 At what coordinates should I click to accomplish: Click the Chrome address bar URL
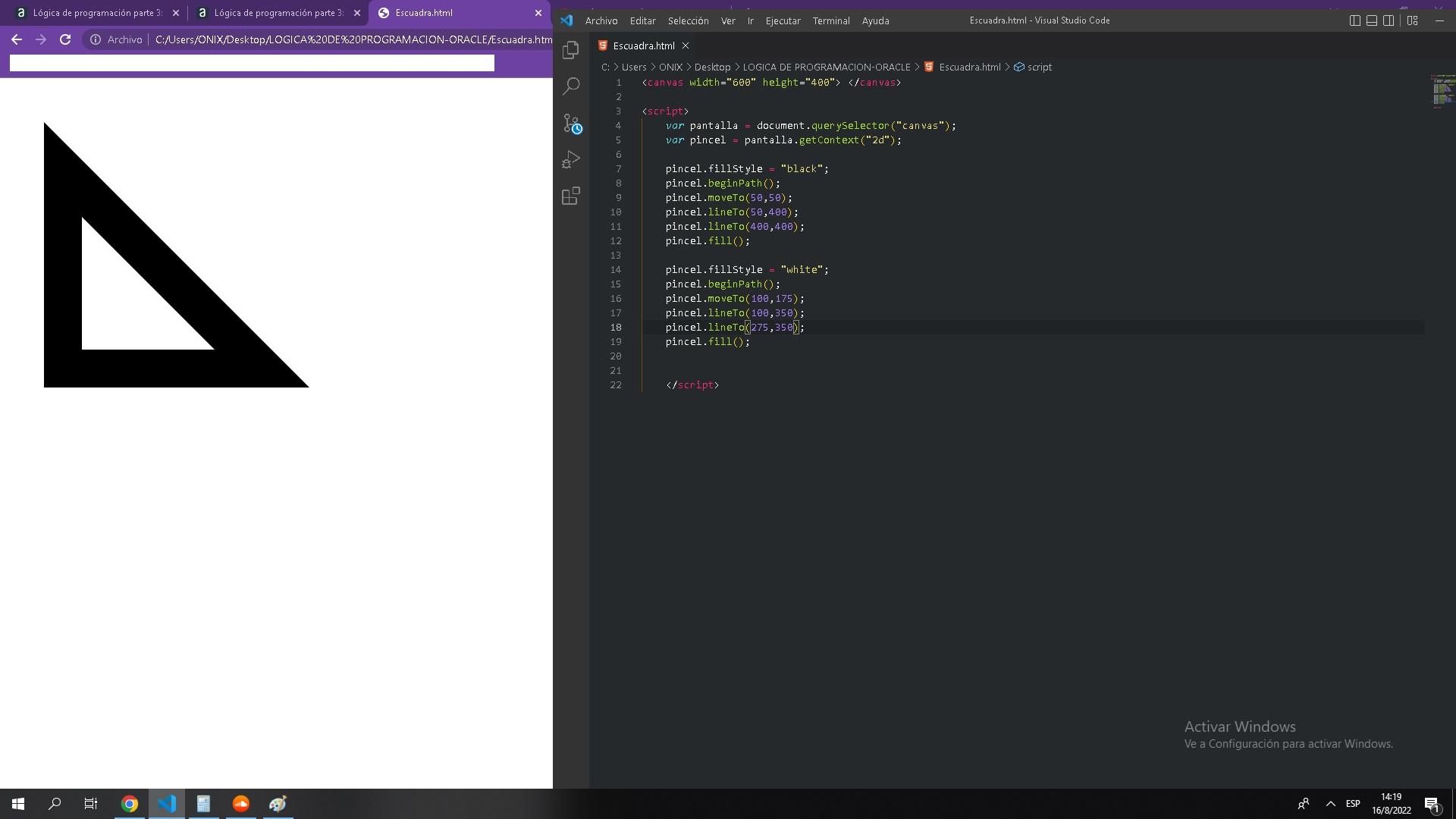[x=353, y=39]
